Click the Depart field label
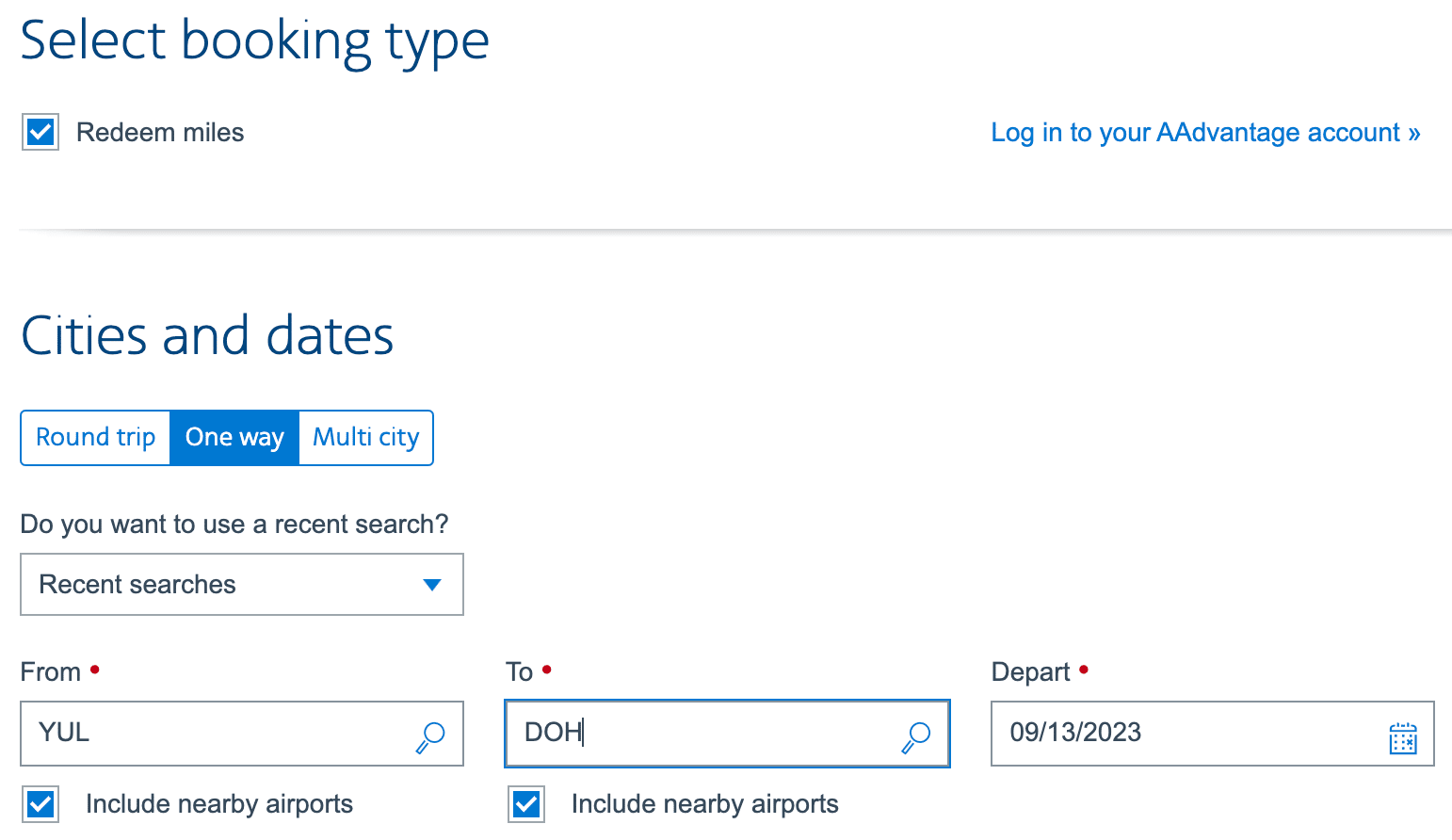 [1030, 672]
